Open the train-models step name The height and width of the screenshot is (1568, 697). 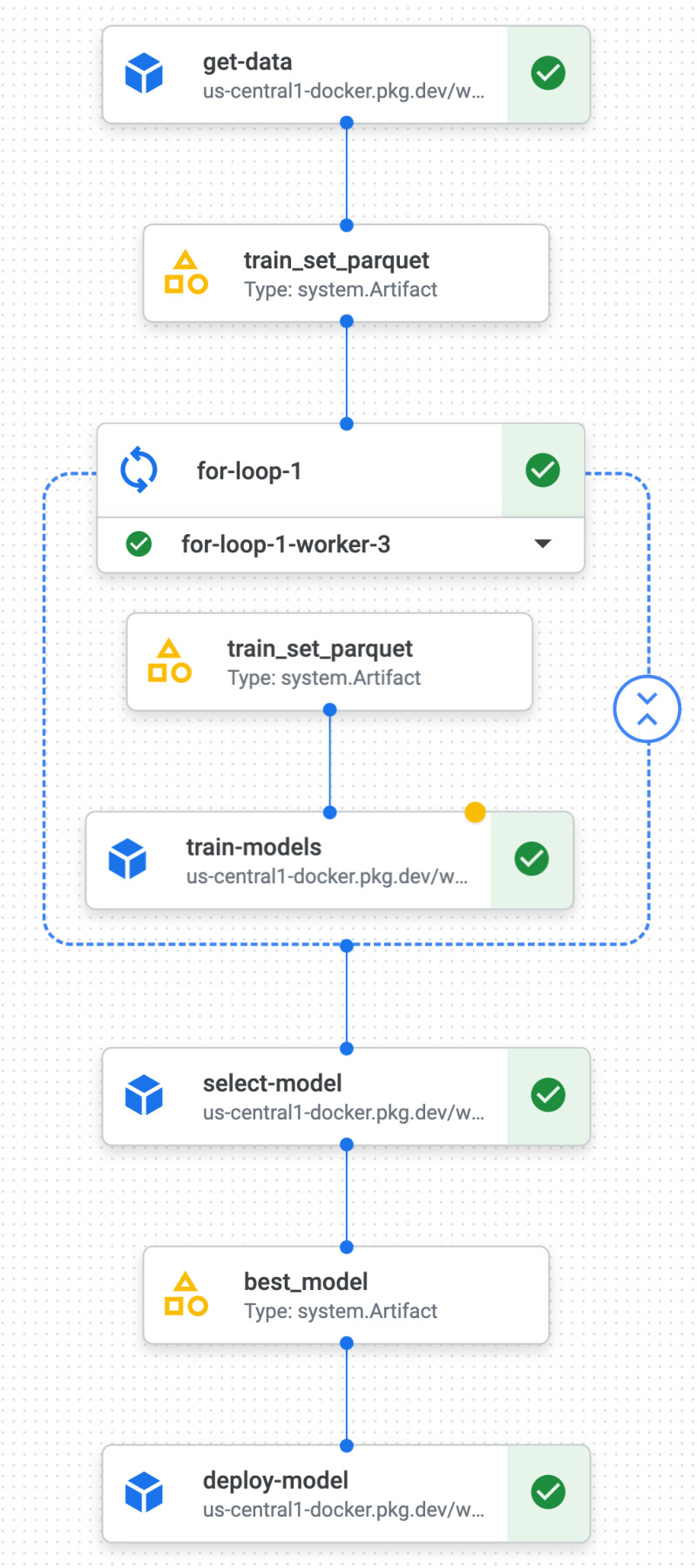[x=254, y=848]
